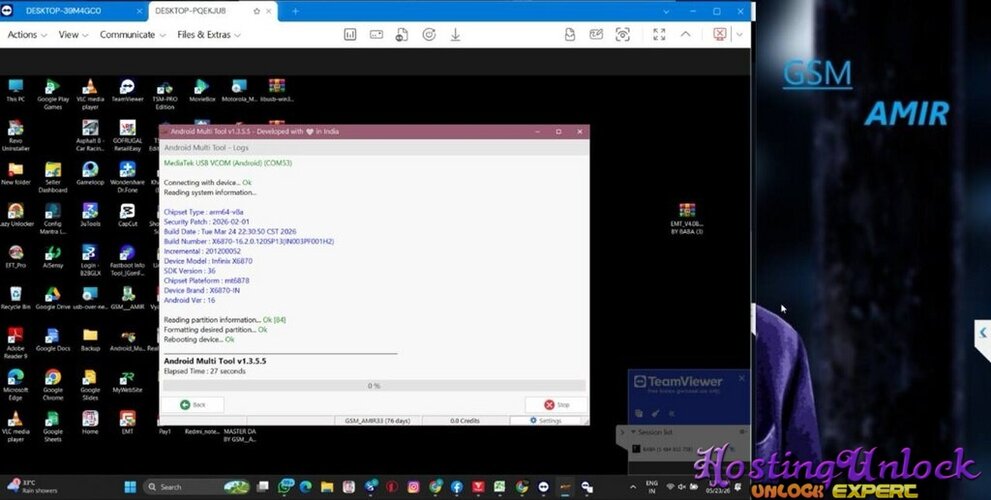Click the screenshot eye-in-frame toolbar icon
The image size is (991, 500).
click(x=623, y=35)
